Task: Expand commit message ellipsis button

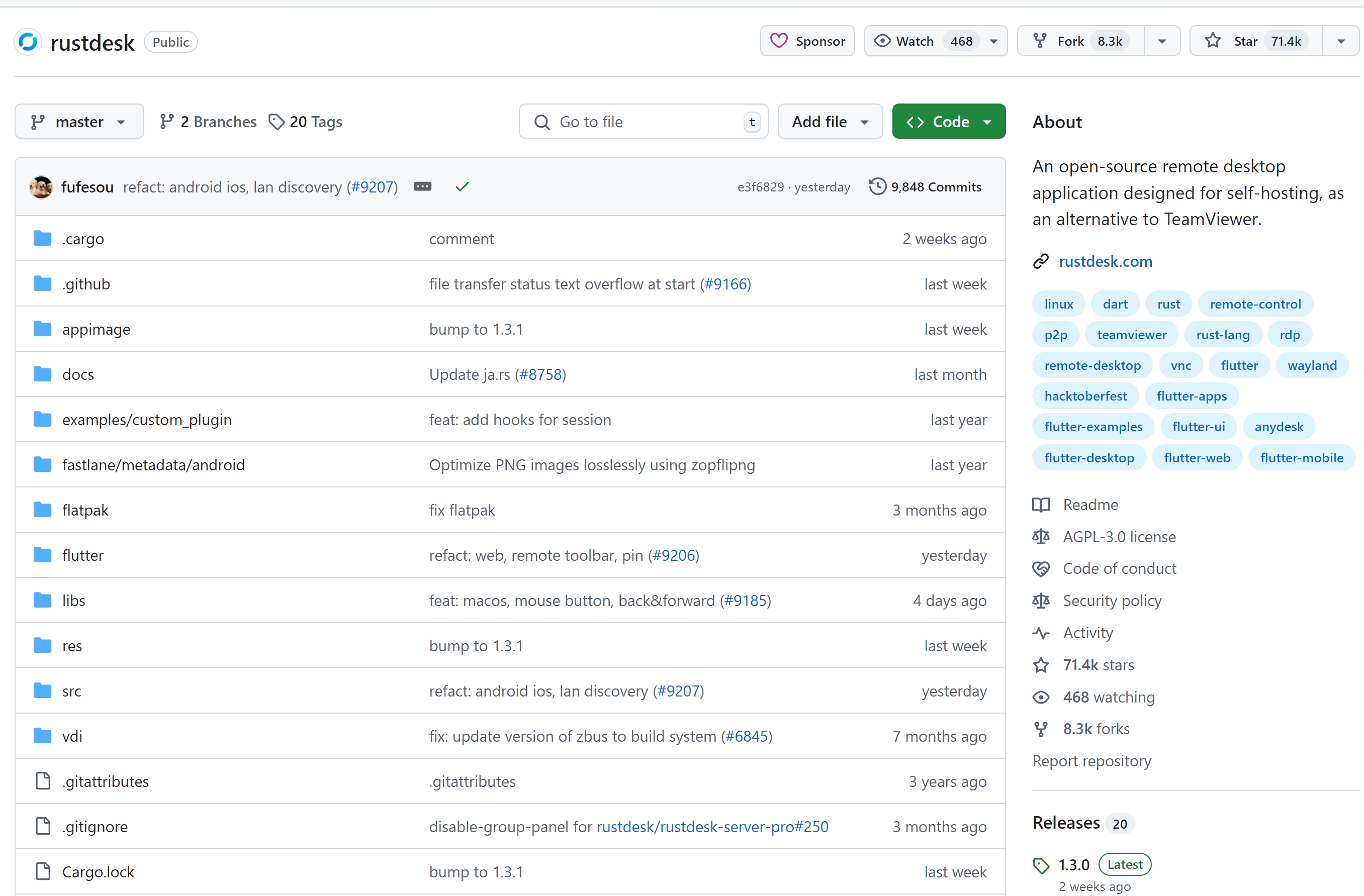Action: 422,187
